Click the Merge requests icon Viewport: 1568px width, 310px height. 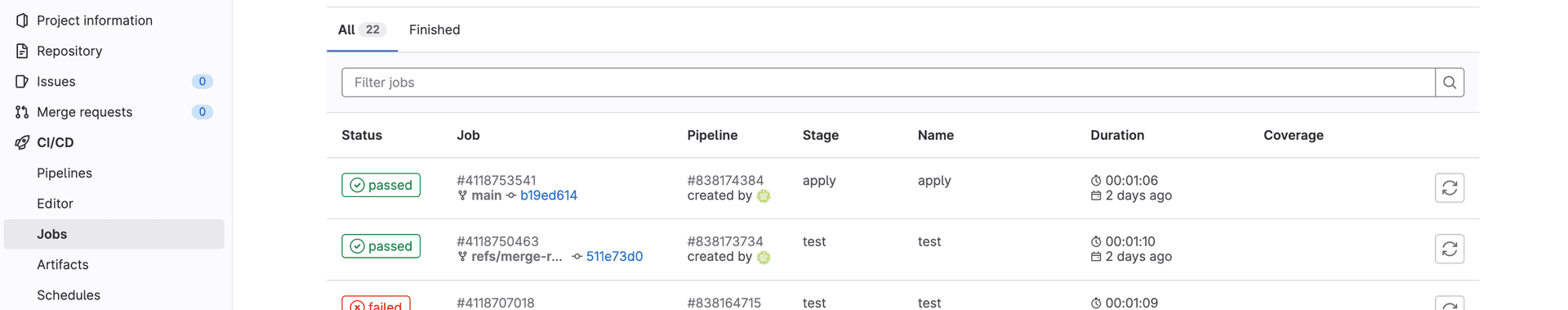(22, 112)
